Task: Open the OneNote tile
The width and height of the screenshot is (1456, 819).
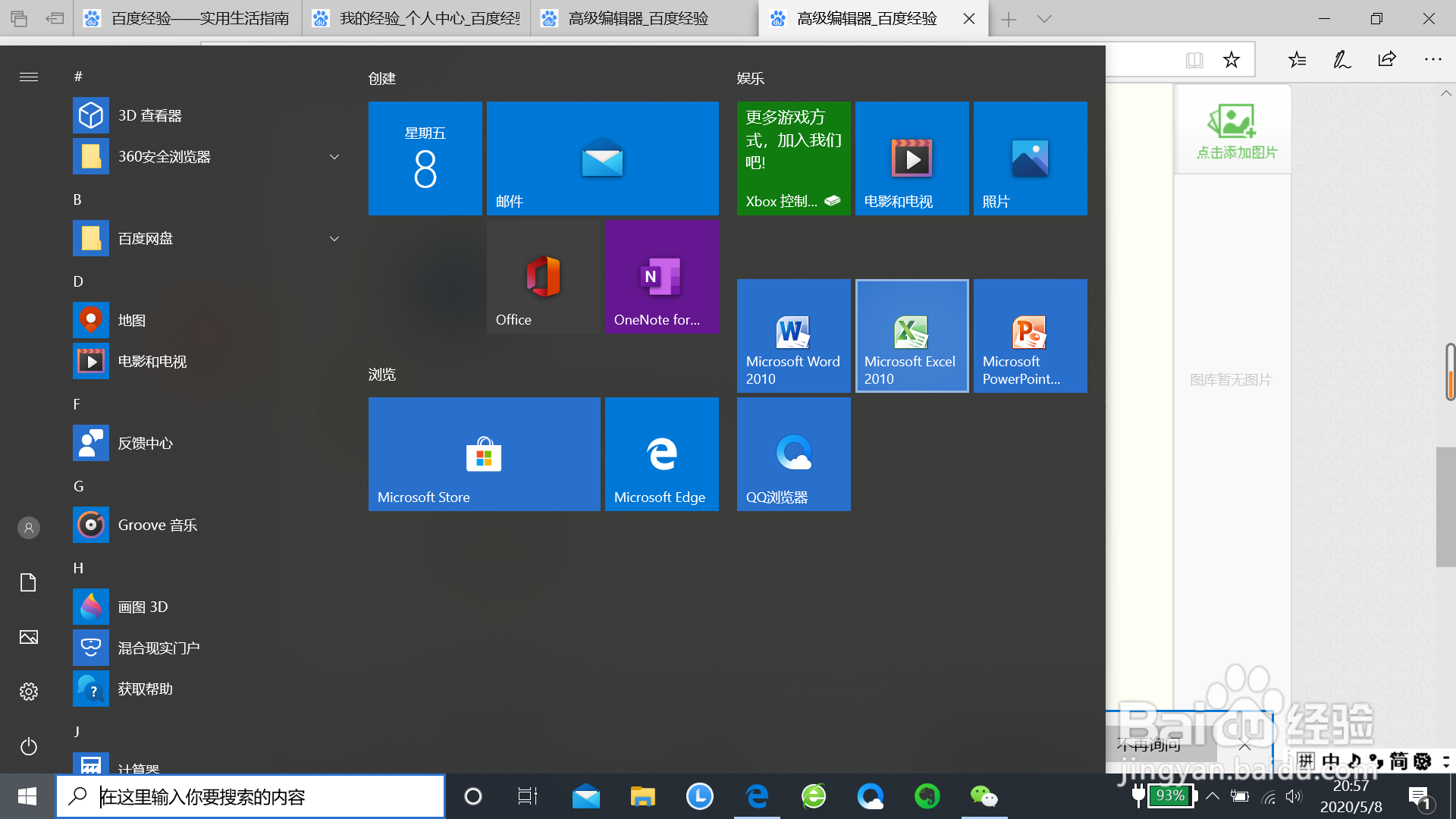Action: pos(661,277)
